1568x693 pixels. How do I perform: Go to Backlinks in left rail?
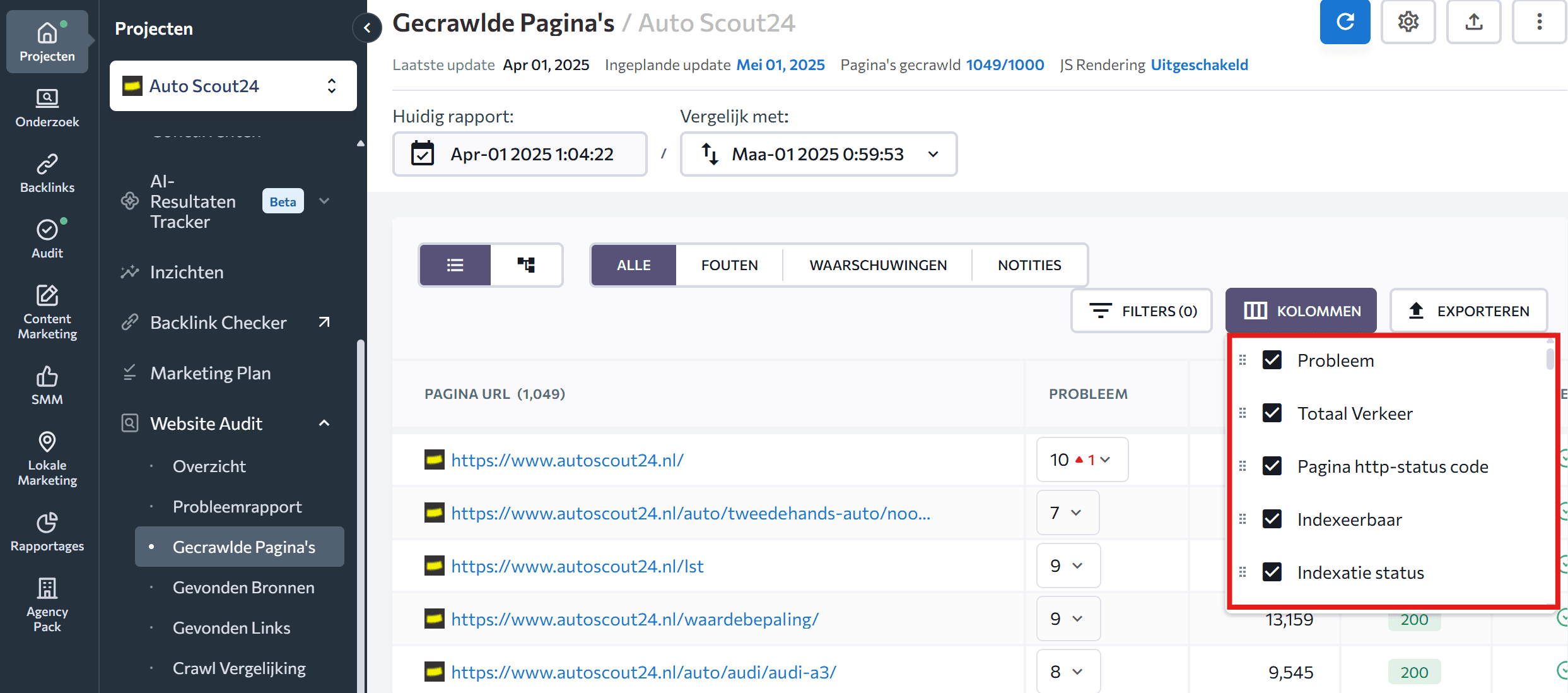pos(47,174)
